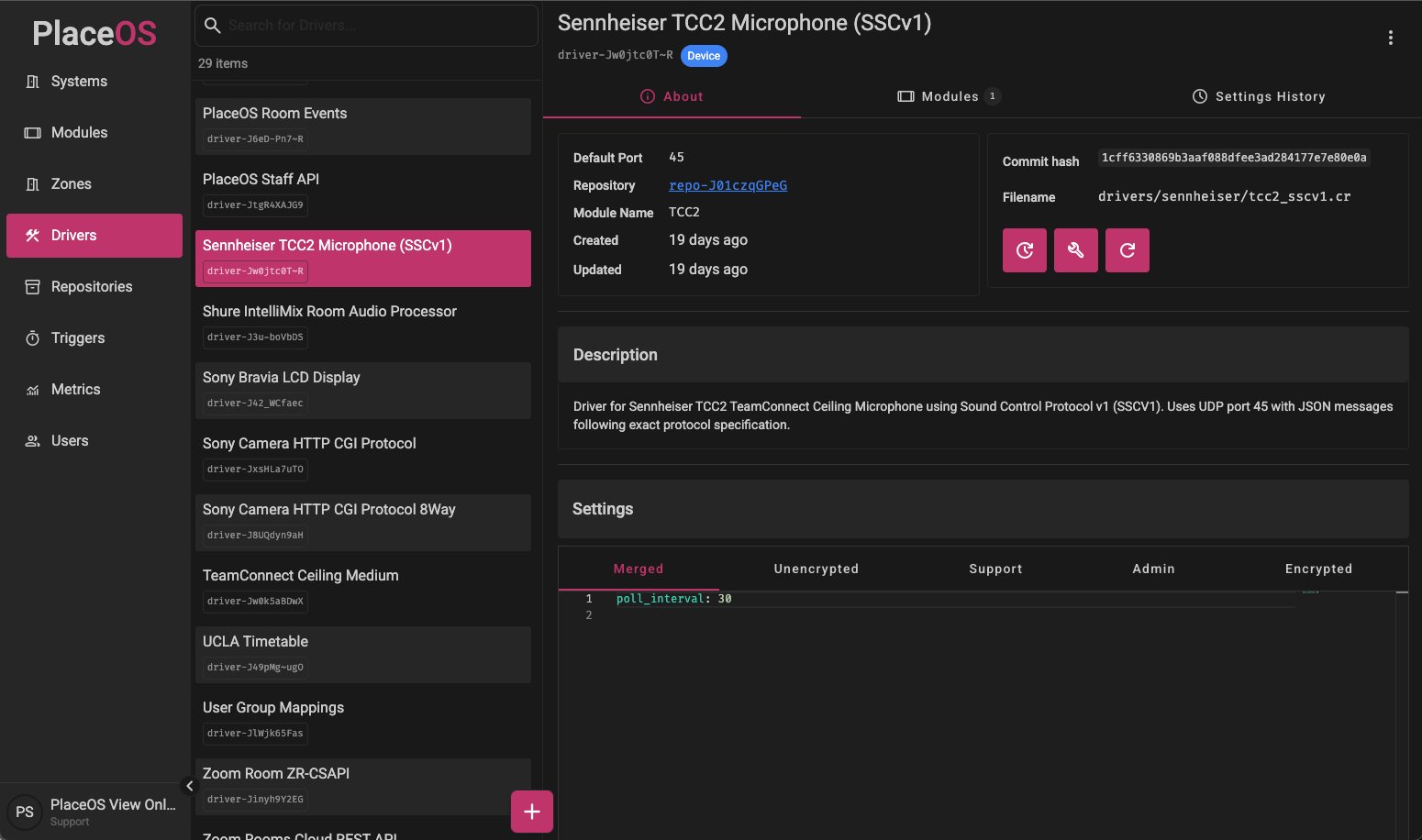Show Admin settings level

pyautogui.click(x=1153, y=569)
